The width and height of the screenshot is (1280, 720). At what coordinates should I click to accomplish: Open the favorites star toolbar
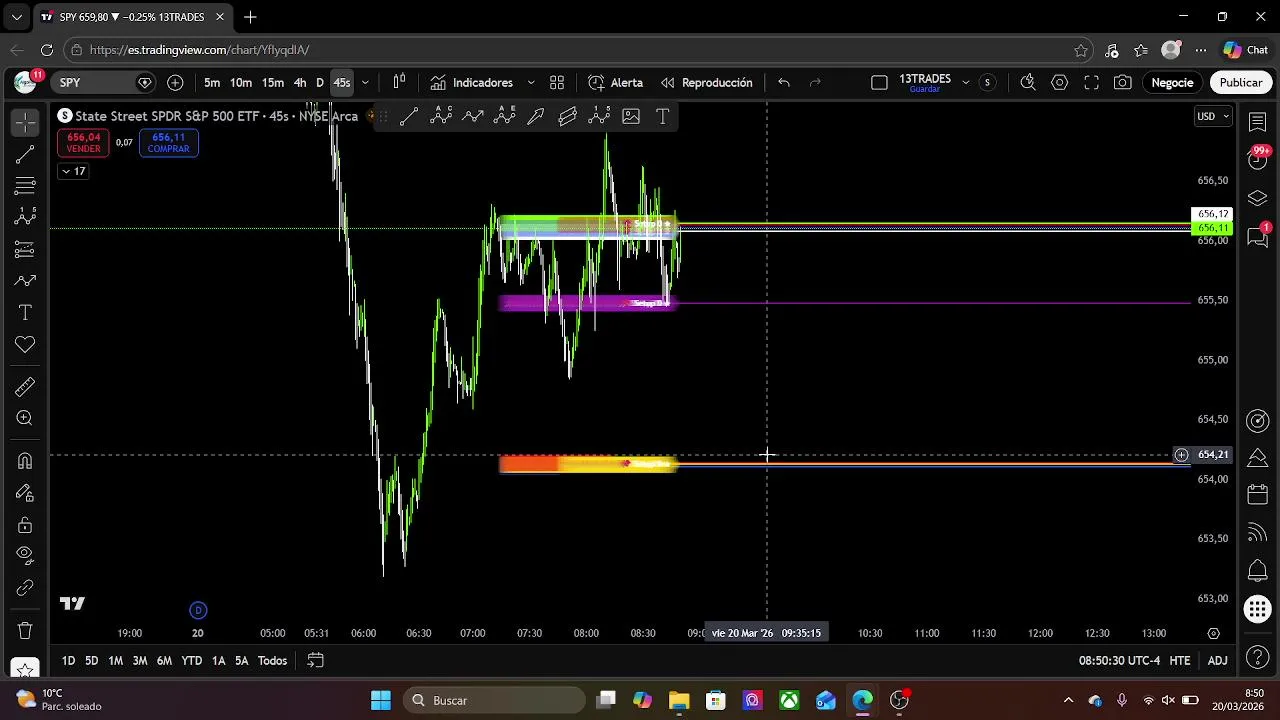[x=25, y=667]
